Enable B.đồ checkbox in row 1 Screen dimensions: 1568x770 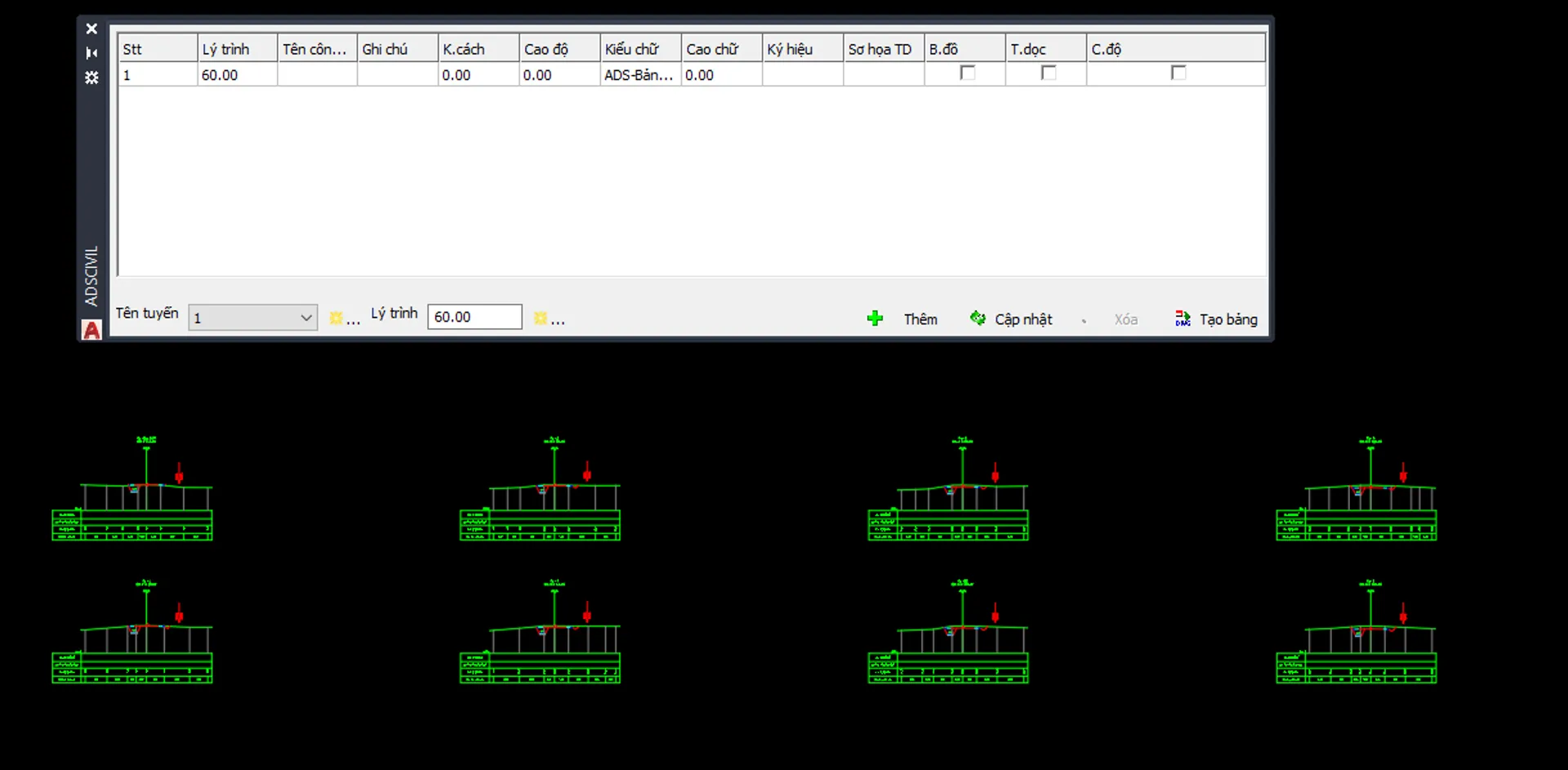click(x=968, y=73)
